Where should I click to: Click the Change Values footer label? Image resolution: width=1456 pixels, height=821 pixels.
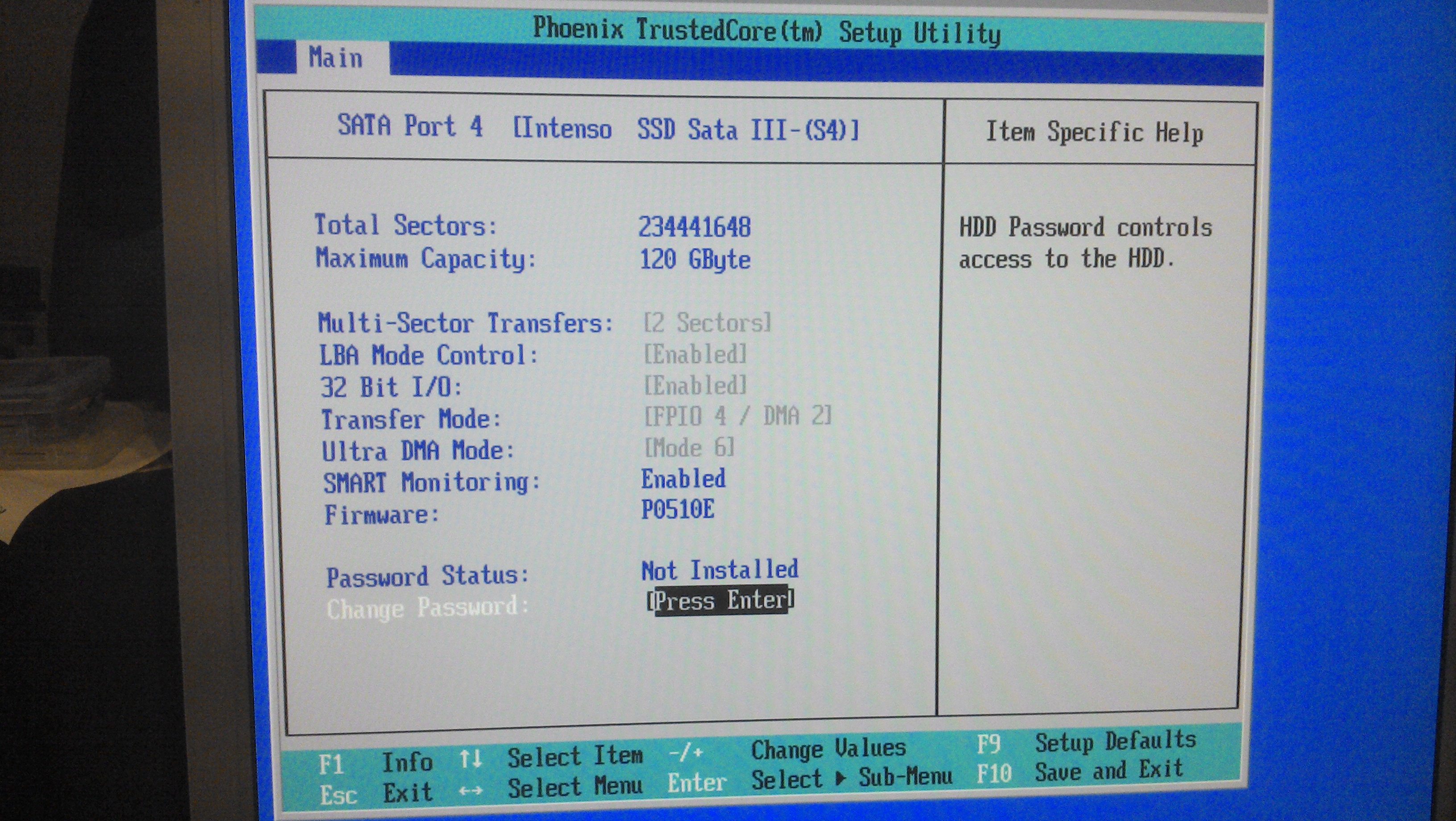click(829, 750)
